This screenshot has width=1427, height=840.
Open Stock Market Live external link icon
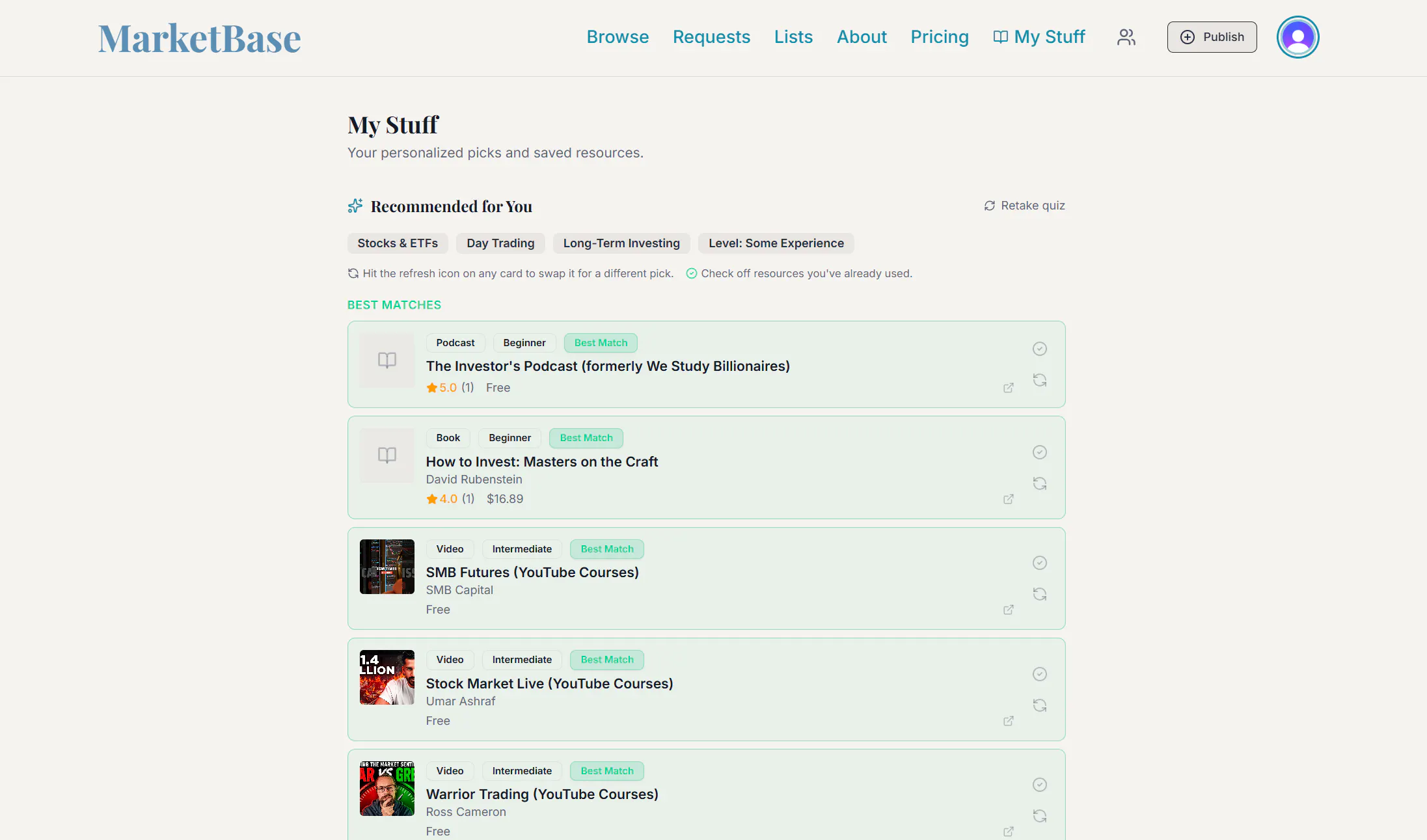[1009, 721]
